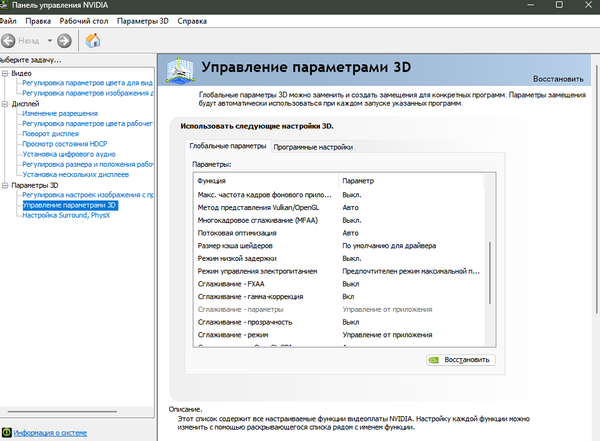The image size is (600, 441).
Task: Click 'Предпочтителен режим максимальной' value
Action: pyautogui.click(x=411, y=271)
